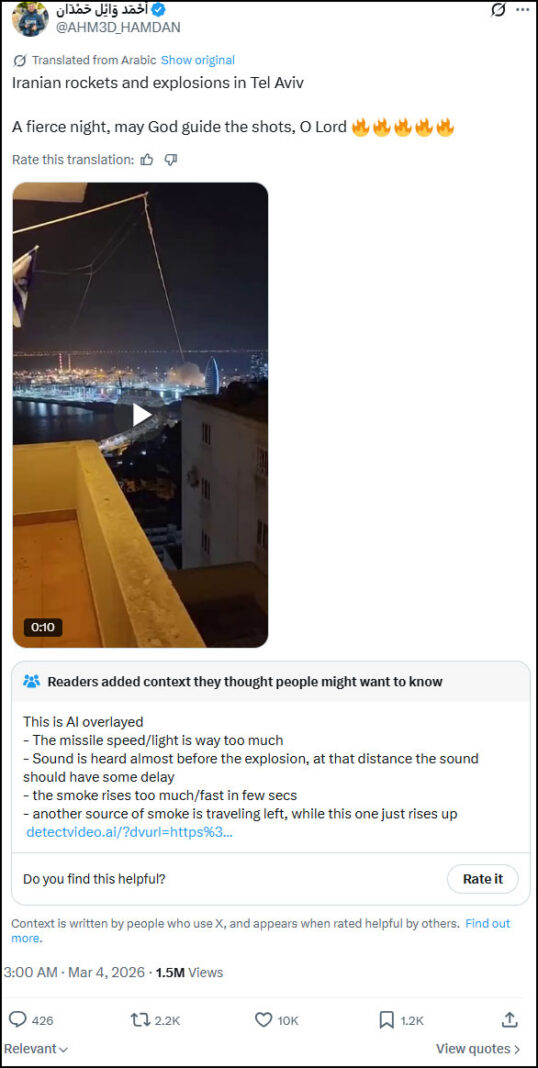The height and width of the screenshot is (1068, 538).
Task: Rate translation with thumbs up
Action: [x=146, y=159]
